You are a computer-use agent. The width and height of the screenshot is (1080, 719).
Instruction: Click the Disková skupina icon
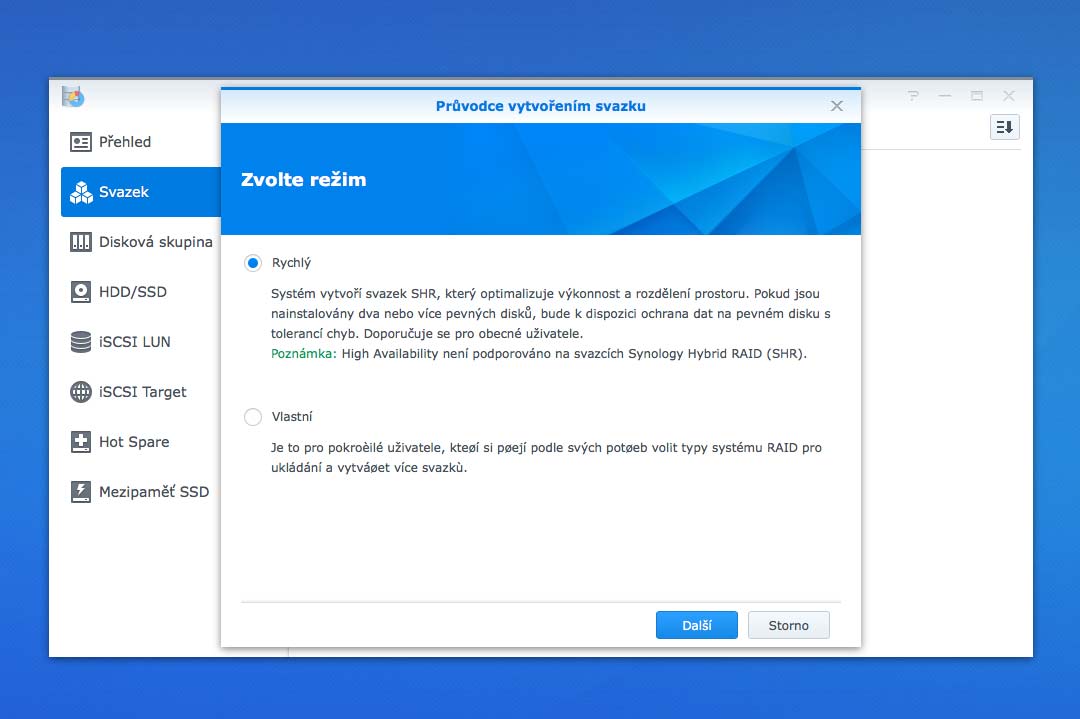[81, 242]
